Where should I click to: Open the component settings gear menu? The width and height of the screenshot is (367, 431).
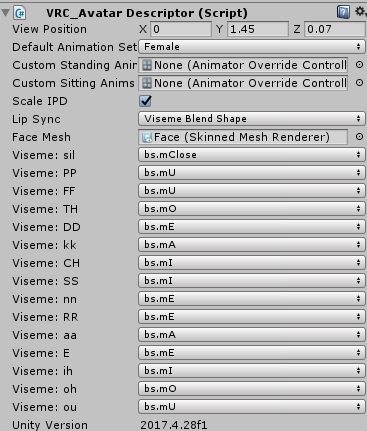tap(360, 12)
